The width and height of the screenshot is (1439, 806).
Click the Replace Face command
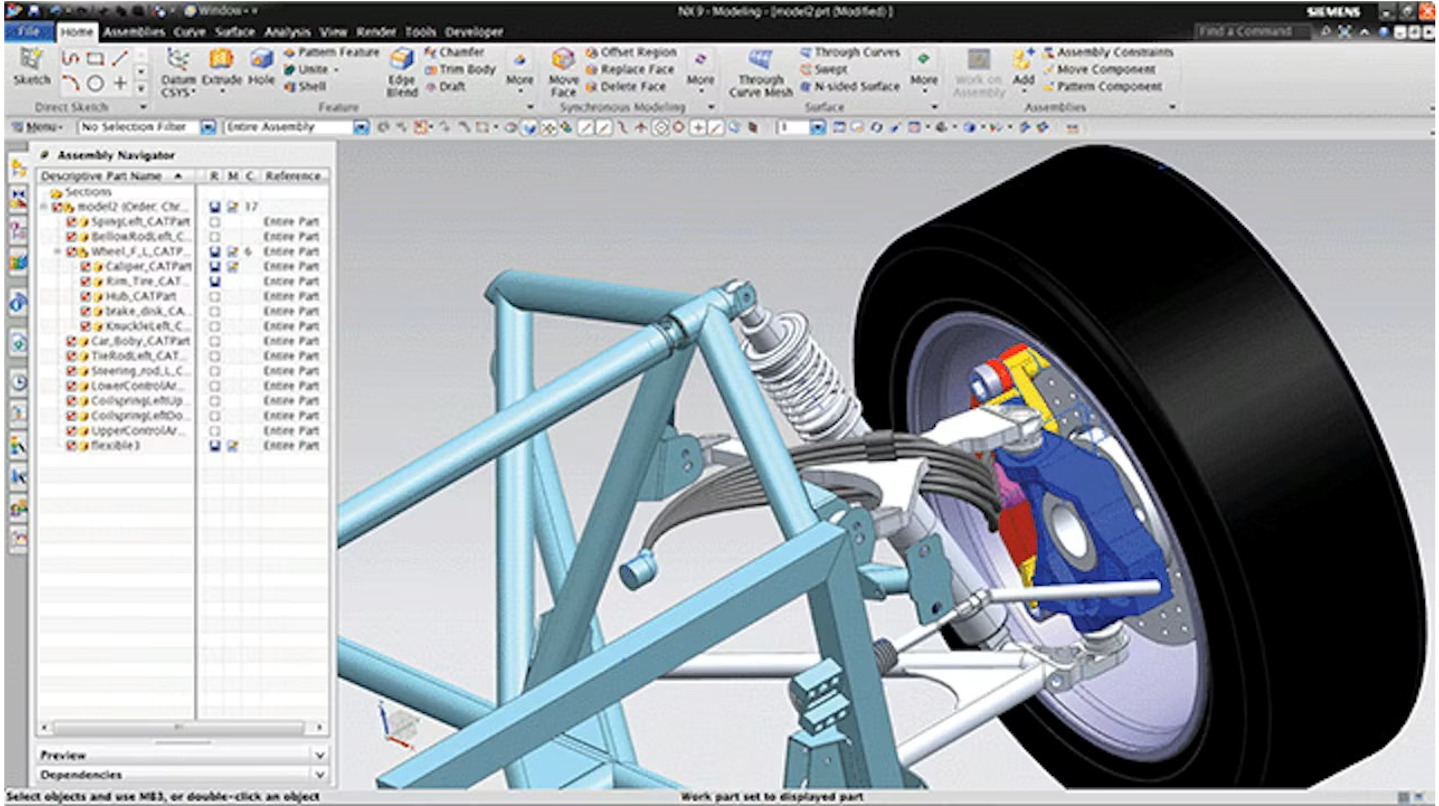tap(630, 69)
